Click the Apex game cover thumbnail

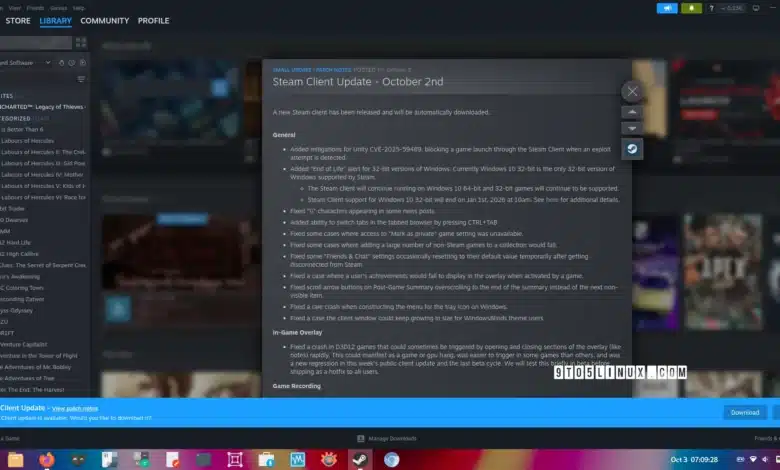click(723, 272)
